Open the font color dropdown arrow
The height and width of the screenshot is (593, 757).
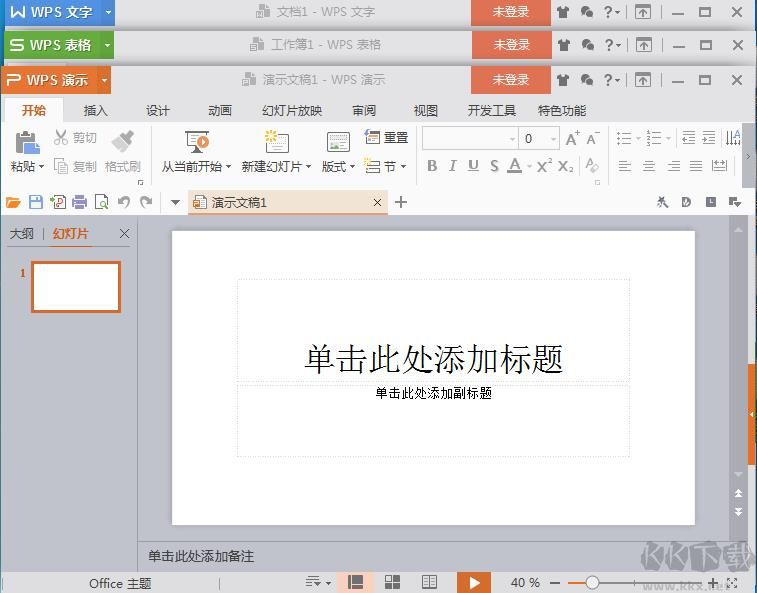(529, 167)
